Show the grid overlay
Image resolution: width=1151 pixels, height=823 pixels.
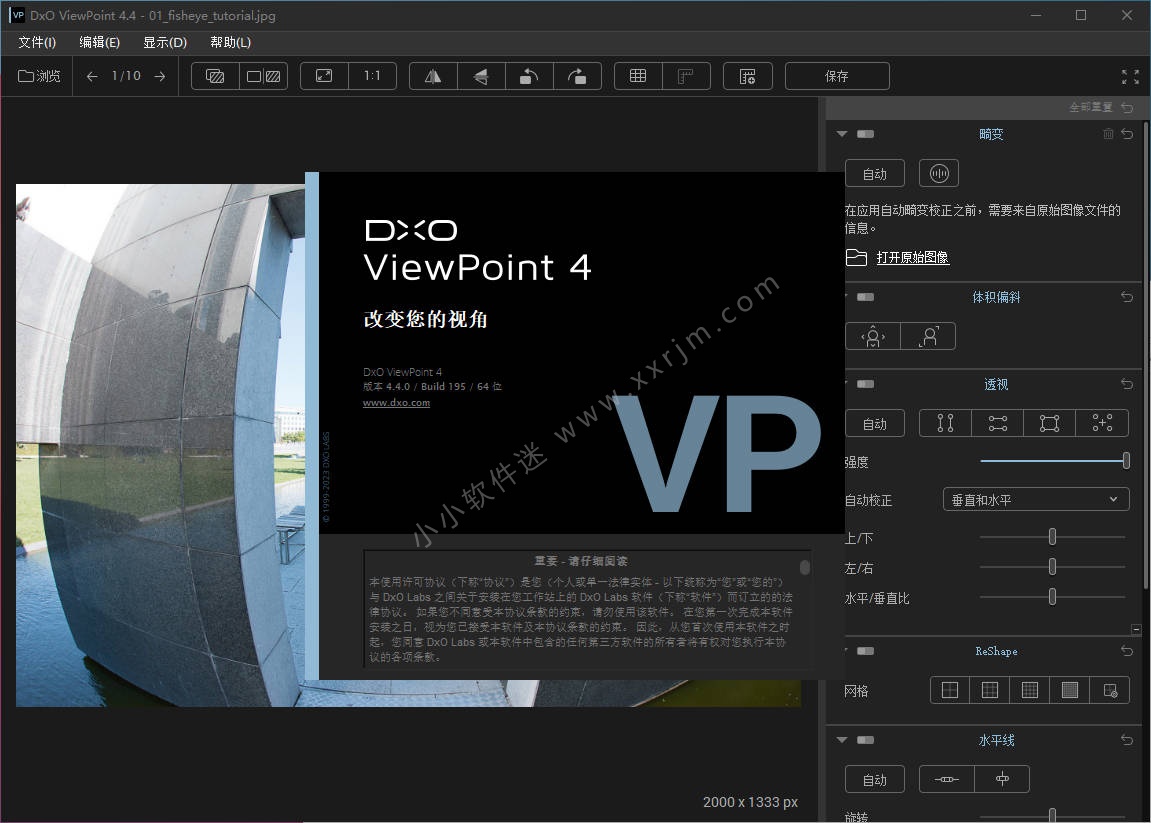[x=638, y=76]
